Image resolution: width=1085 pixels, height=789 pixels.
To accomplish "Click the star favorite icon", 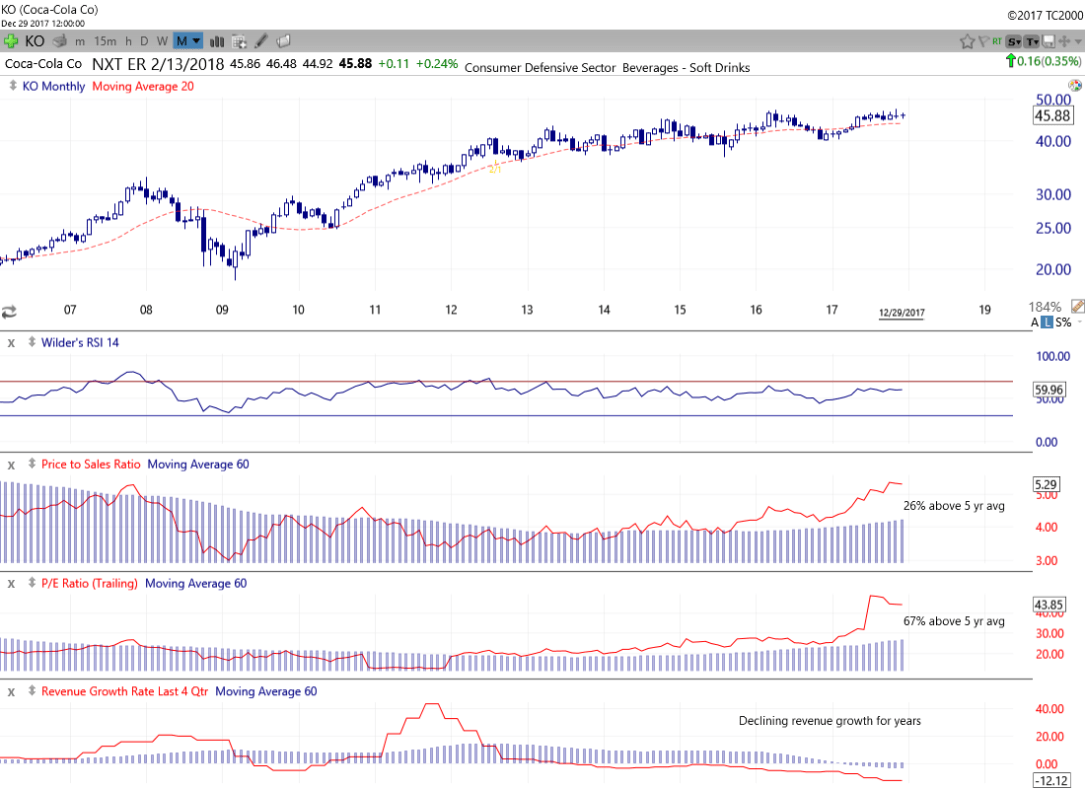I will 967,41.
